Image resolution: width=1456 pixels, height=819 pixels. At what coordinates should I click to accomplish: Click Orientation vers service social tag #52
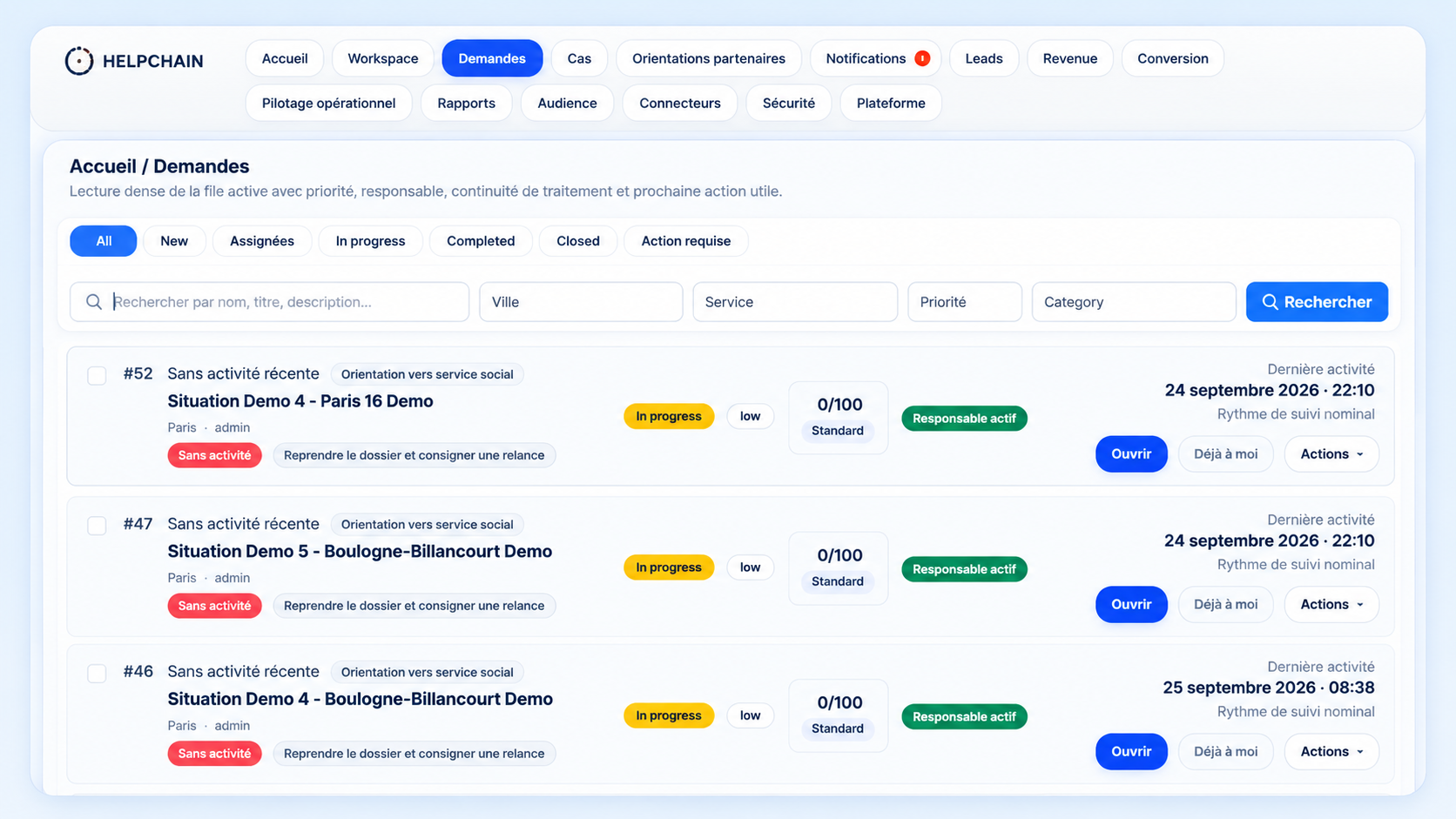[x=428, y=374]
